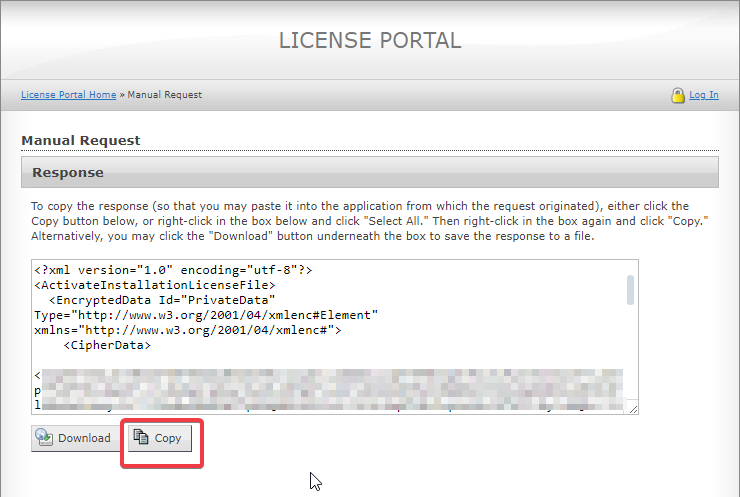The width and height of the screenshot is (740, 497).
Task: Click the padlock icon beside Log In
Action: click(x=677, y=95)
